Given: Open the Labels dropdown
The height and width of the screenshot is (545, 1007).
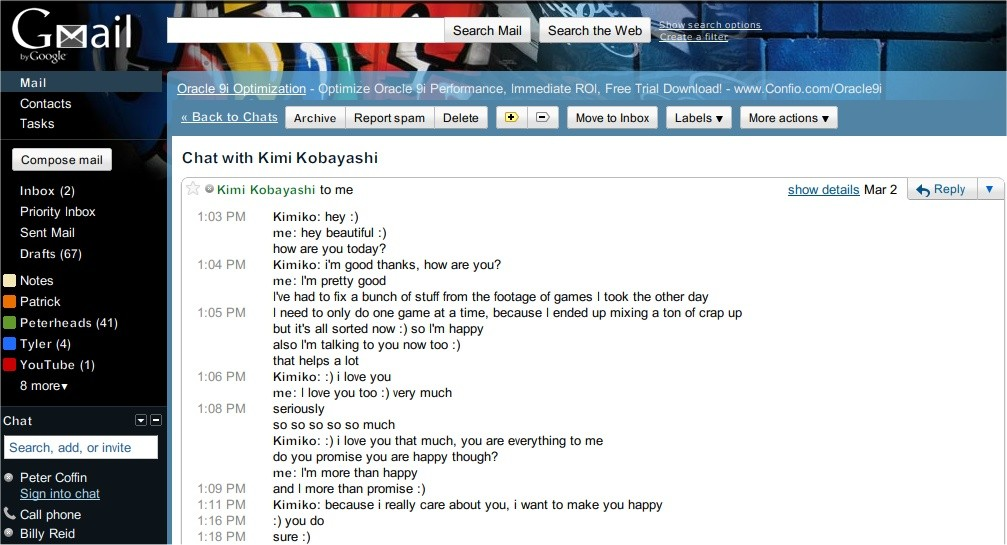Looking at the screenshot, I should click(x=699, y=117).
